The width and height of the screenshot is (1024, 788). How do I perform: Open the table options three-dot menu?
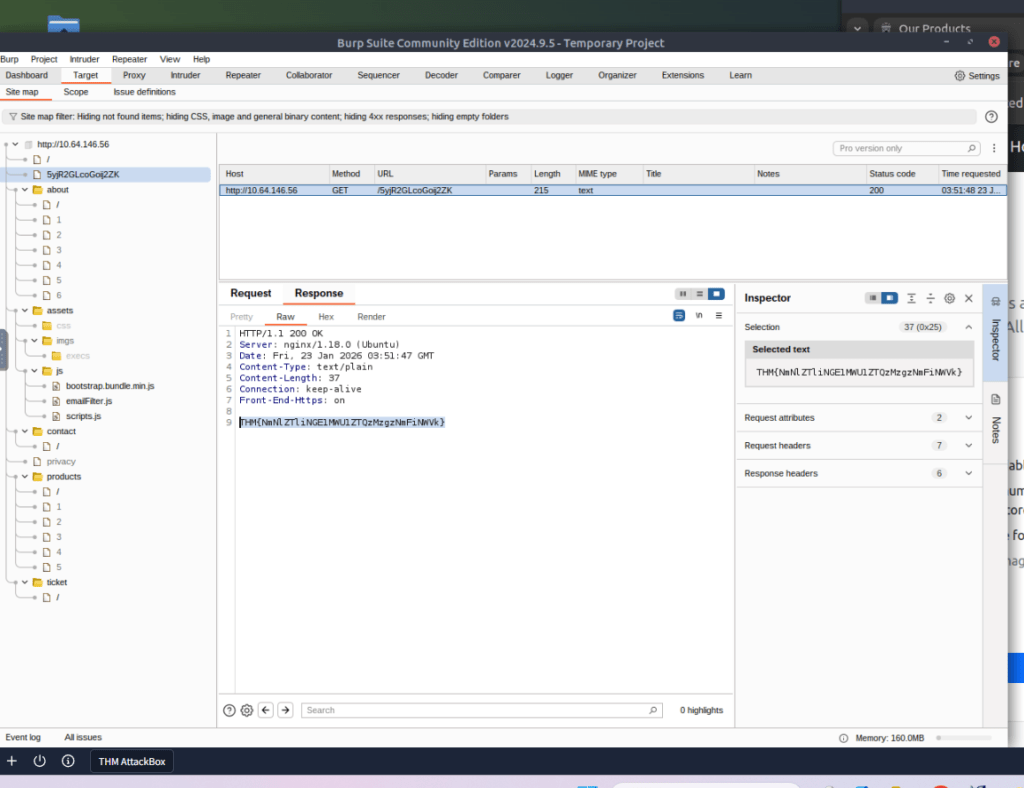pos(994,148)
